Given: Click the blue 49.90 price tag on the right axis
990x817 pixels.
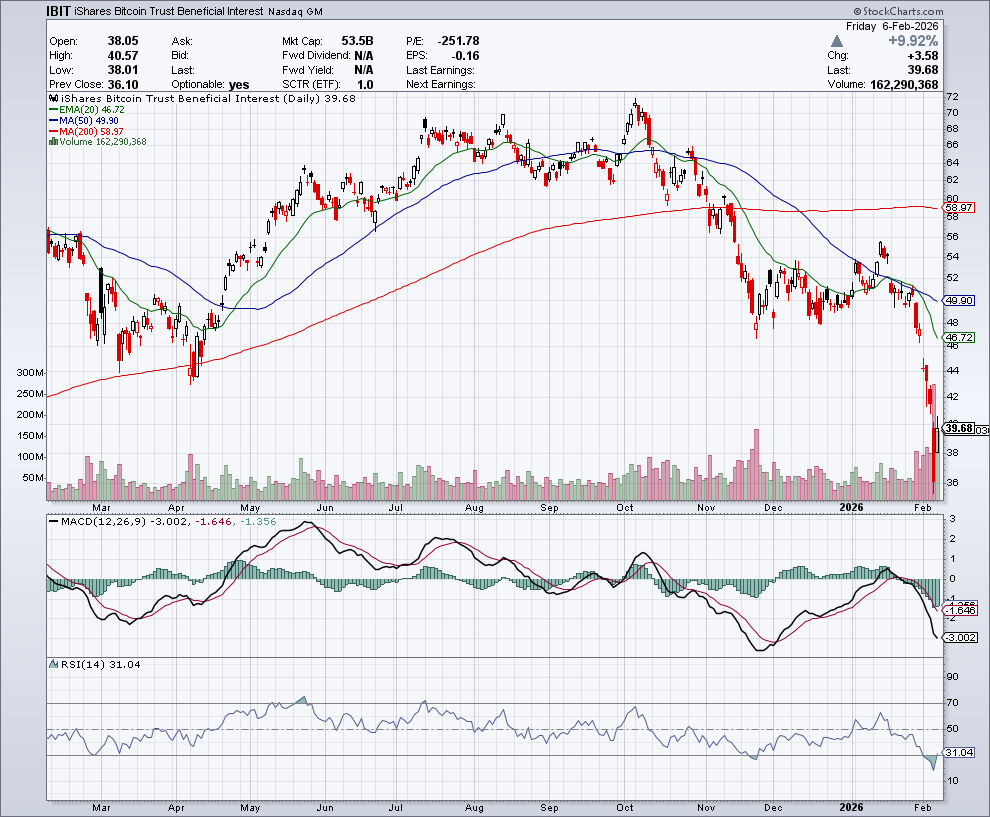Looking at the screenshot, I should (x=959, y=301).
